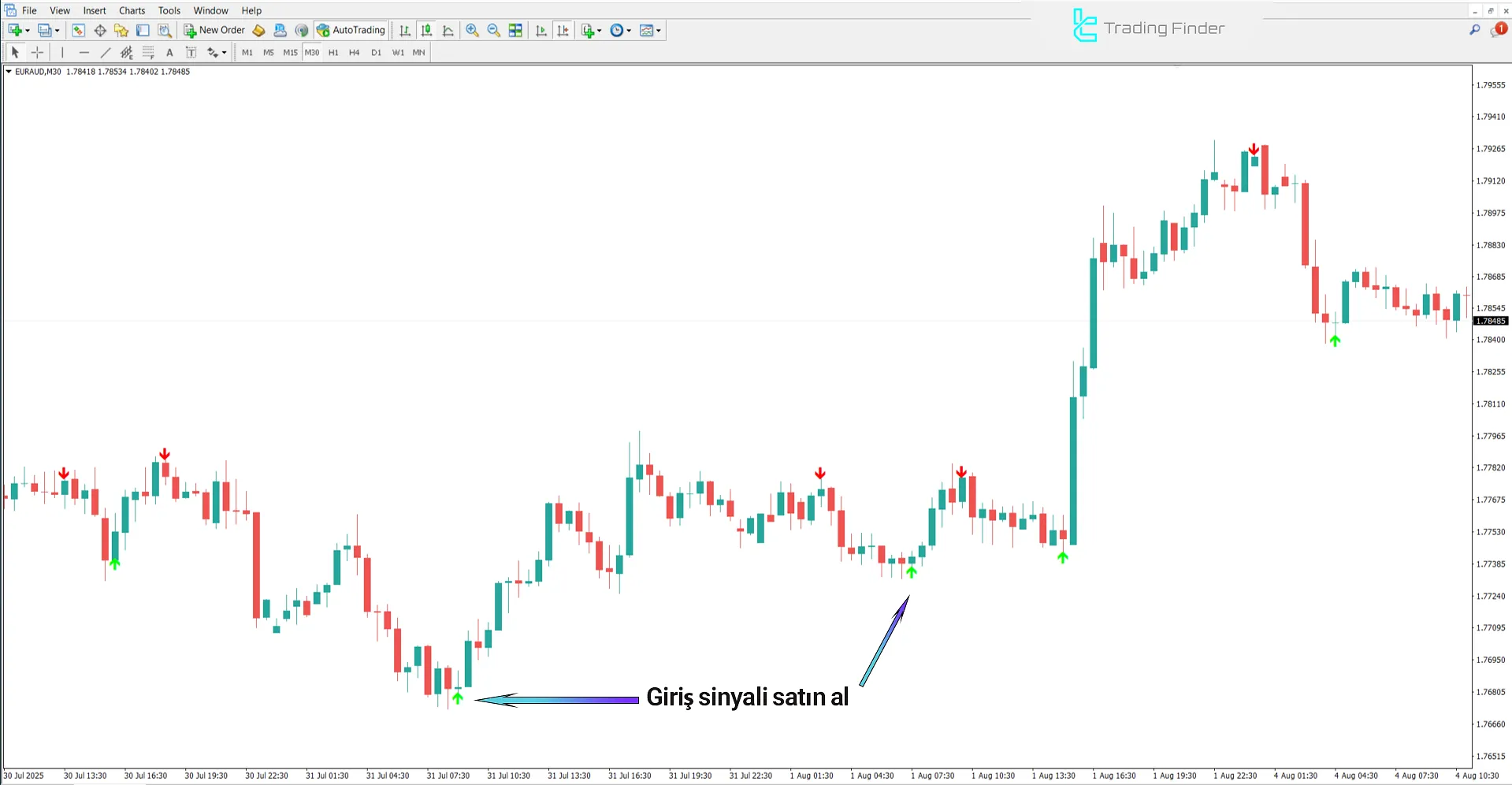
Task: Click the New Order icon
Action: coord(189,30)
